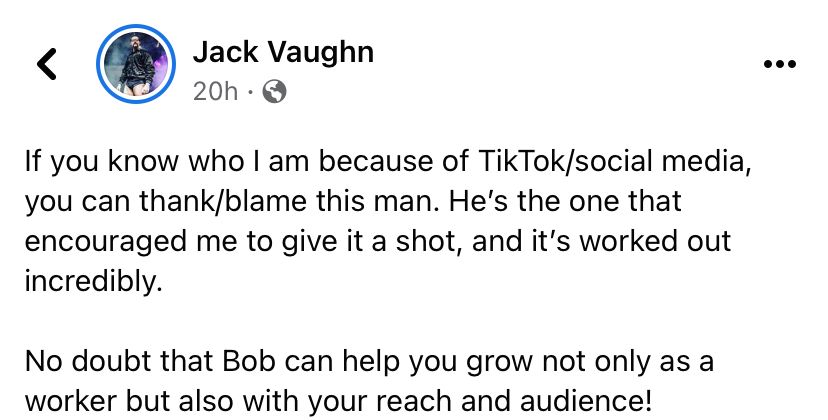The image size is (828, 420).
Task: Open Jack Vaughn's profile picture
Action: 136,64
